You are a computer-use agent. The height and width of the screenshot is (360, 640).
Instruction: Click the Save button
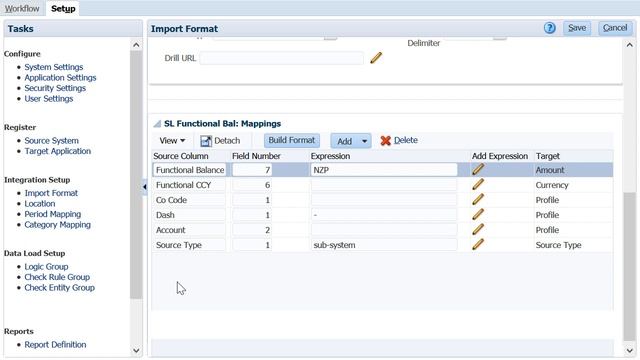(x=577, y=28)
